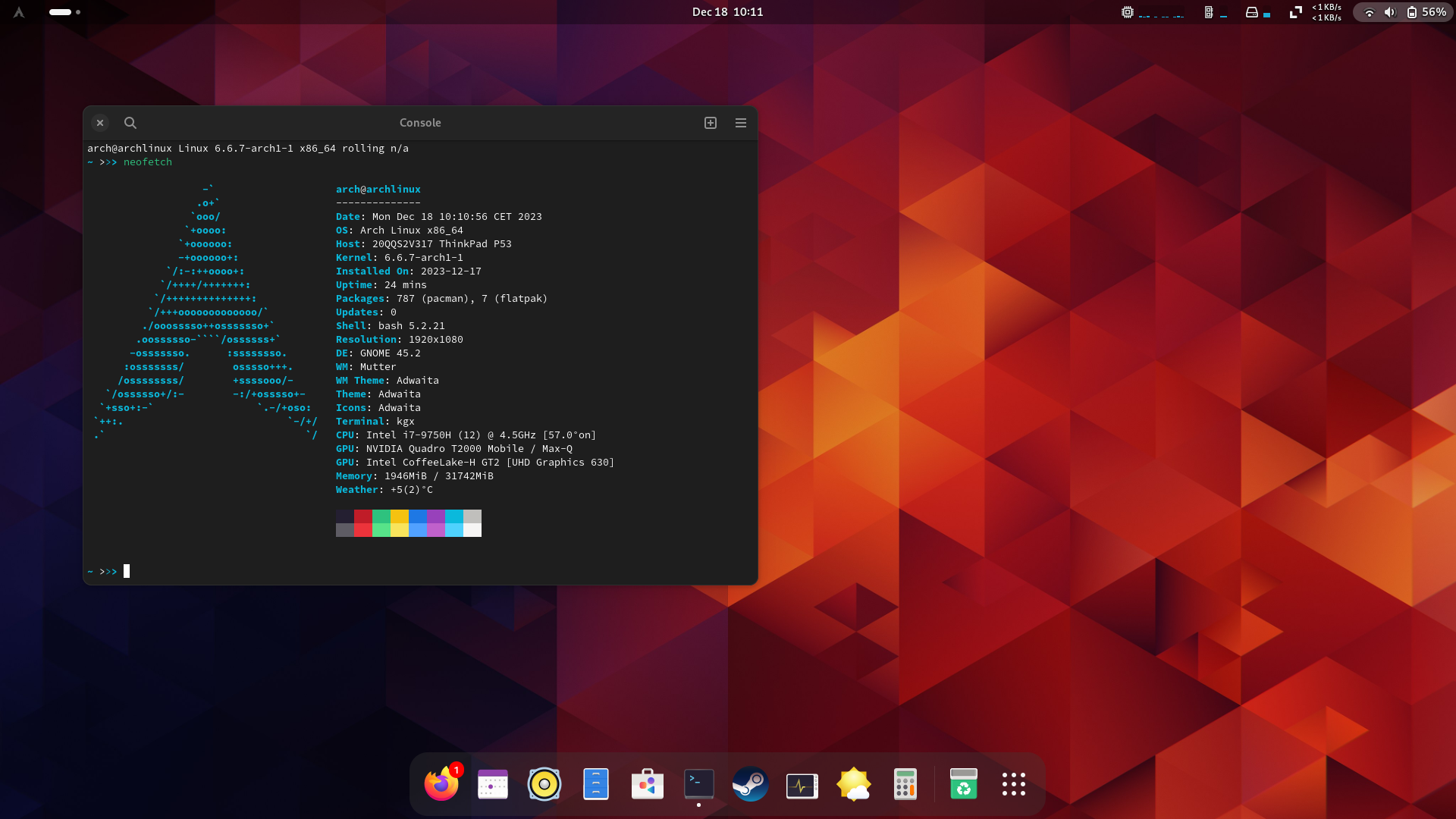Click the red color block in neofetch palette
The width and height of the screenshot is (1456, 819).
click(x=363, y=516)
